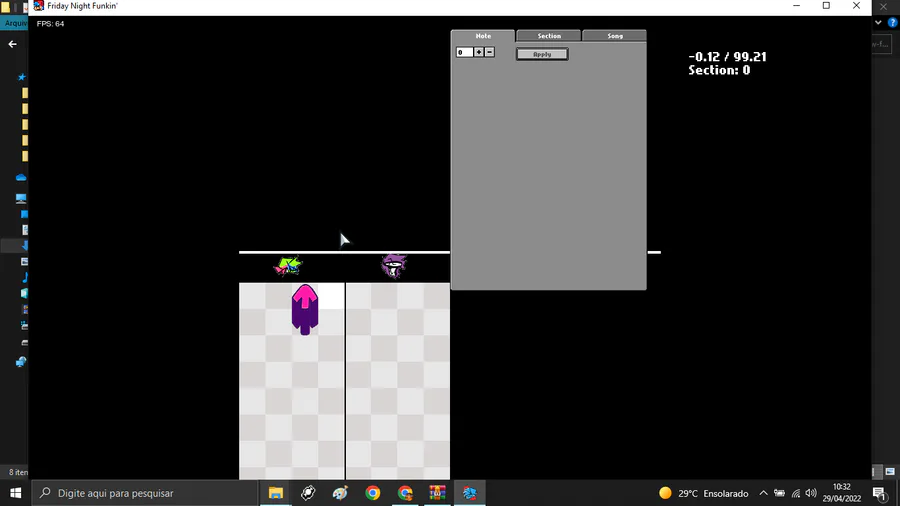Switch File Explorer to large icons view
This screenshot has height=506, width=900.
click(x=890, y=472)
